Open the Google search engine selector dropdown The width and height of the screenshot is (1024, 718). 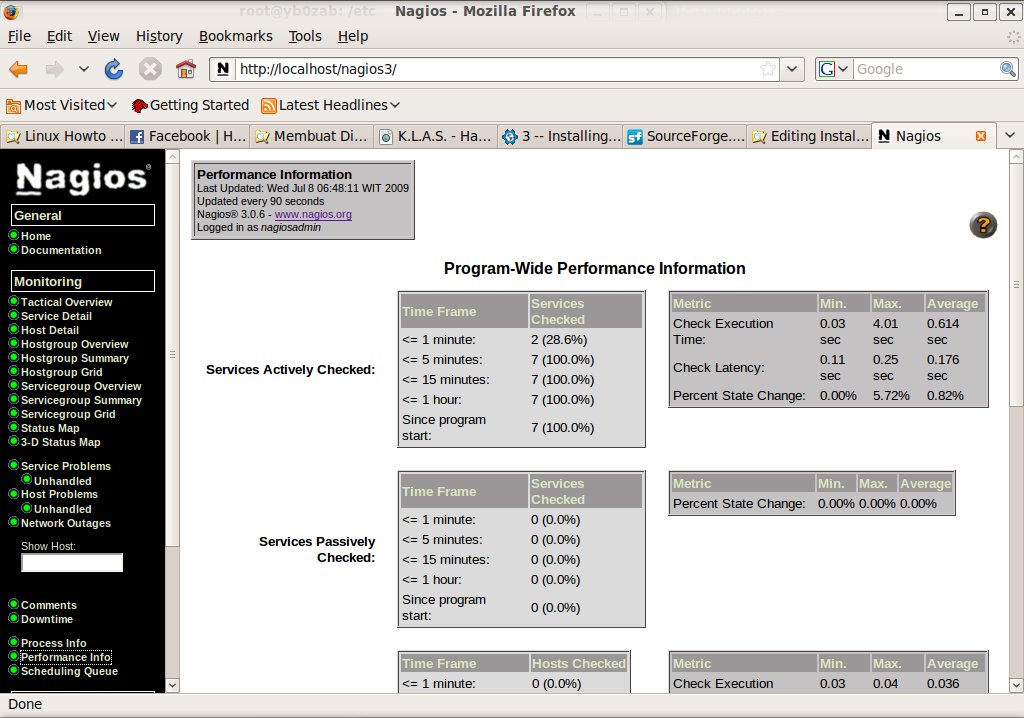[834, 69]
